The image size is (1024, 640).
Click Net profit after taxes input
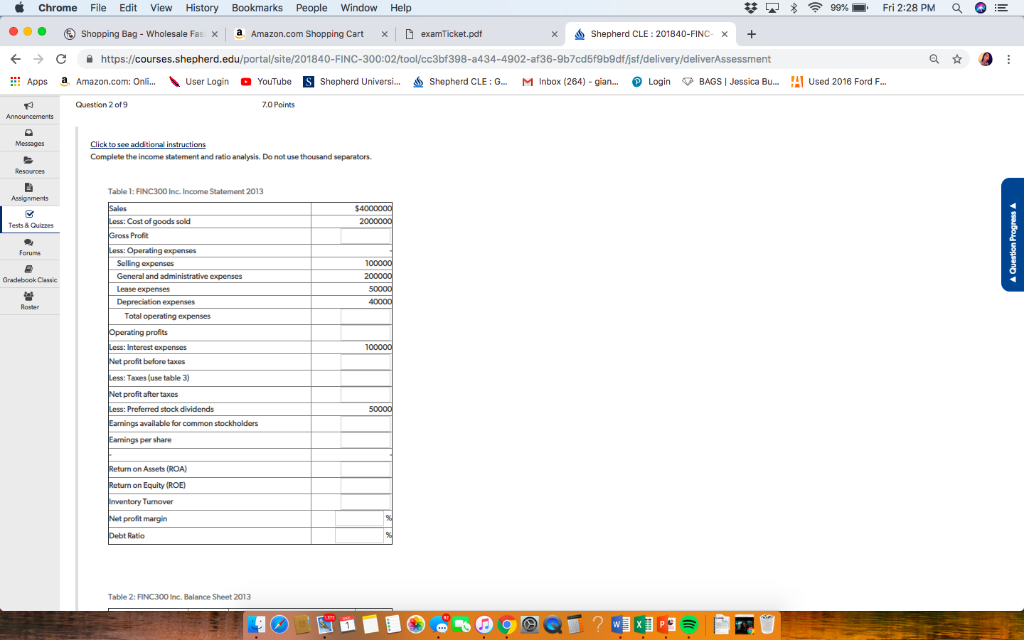(x=365, y=394)
